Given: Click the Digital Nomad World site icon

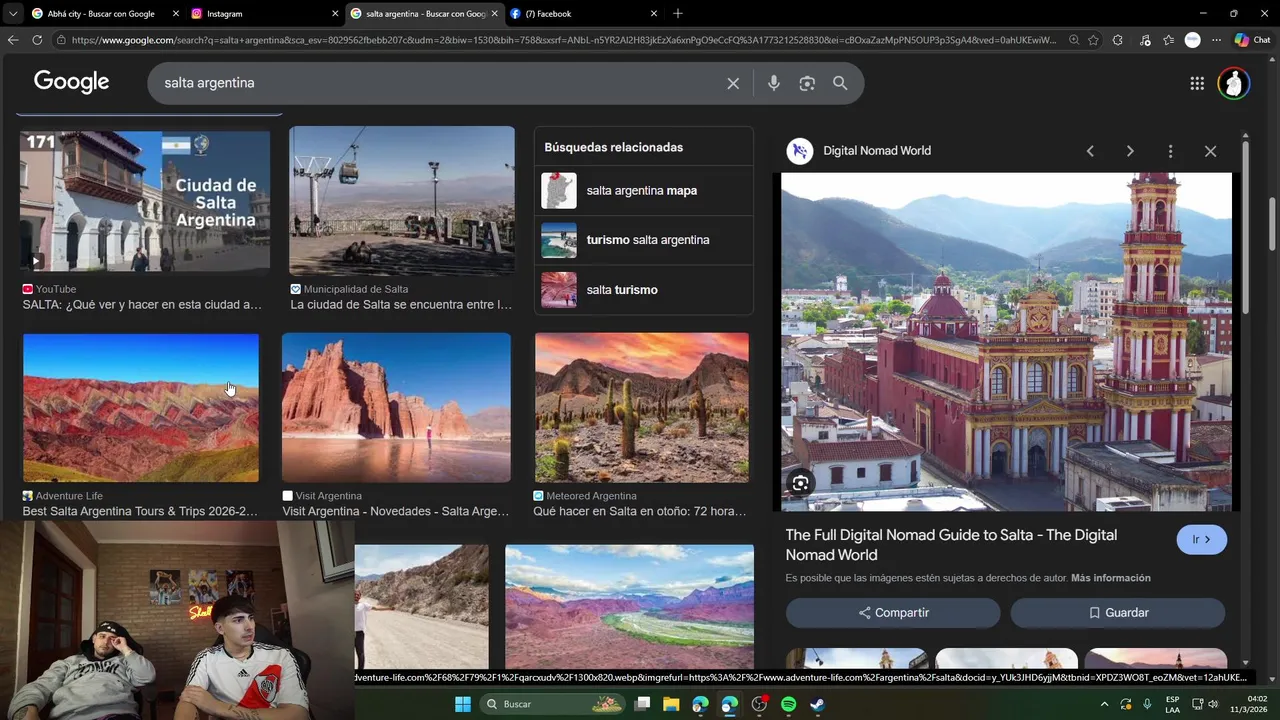Looking at the screenshot, I should [799, 151].
